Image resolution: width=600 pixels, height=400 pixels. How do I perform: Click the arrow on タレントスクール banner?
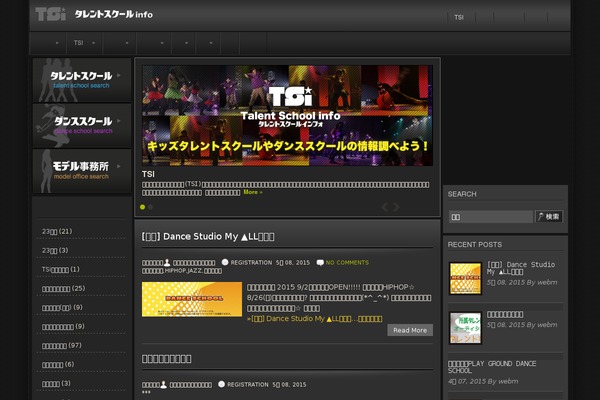(119, 75)
